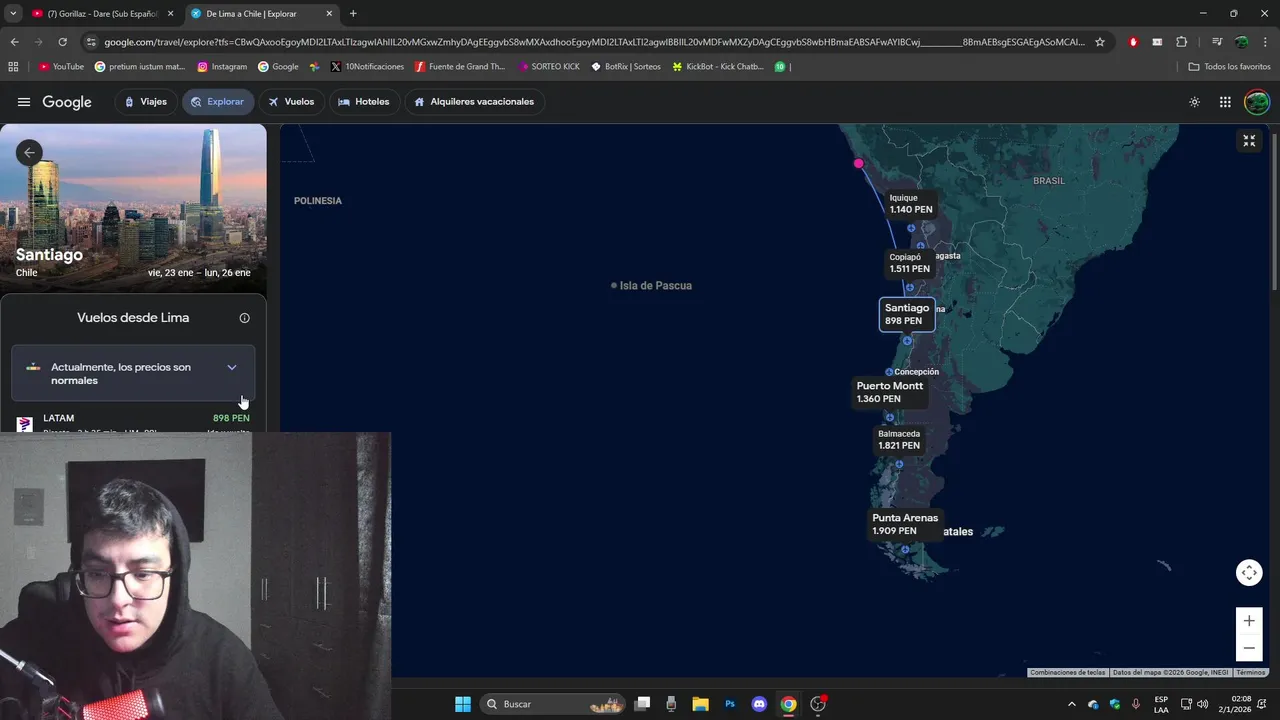The image size is (1280, 720).
Task: Open Alquileres vacacionales tab
Action: click(x=474, y=102)
